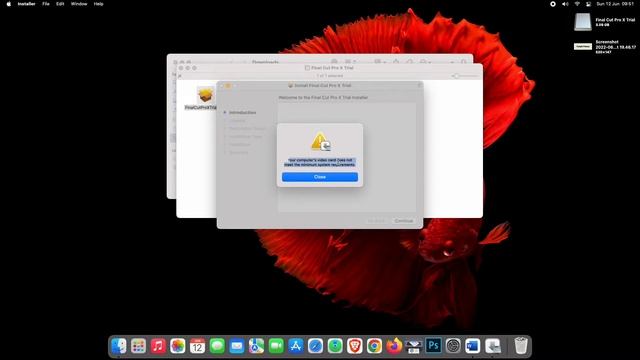Open Safari from the dock
640x360 pixels.
coord(315,346)
